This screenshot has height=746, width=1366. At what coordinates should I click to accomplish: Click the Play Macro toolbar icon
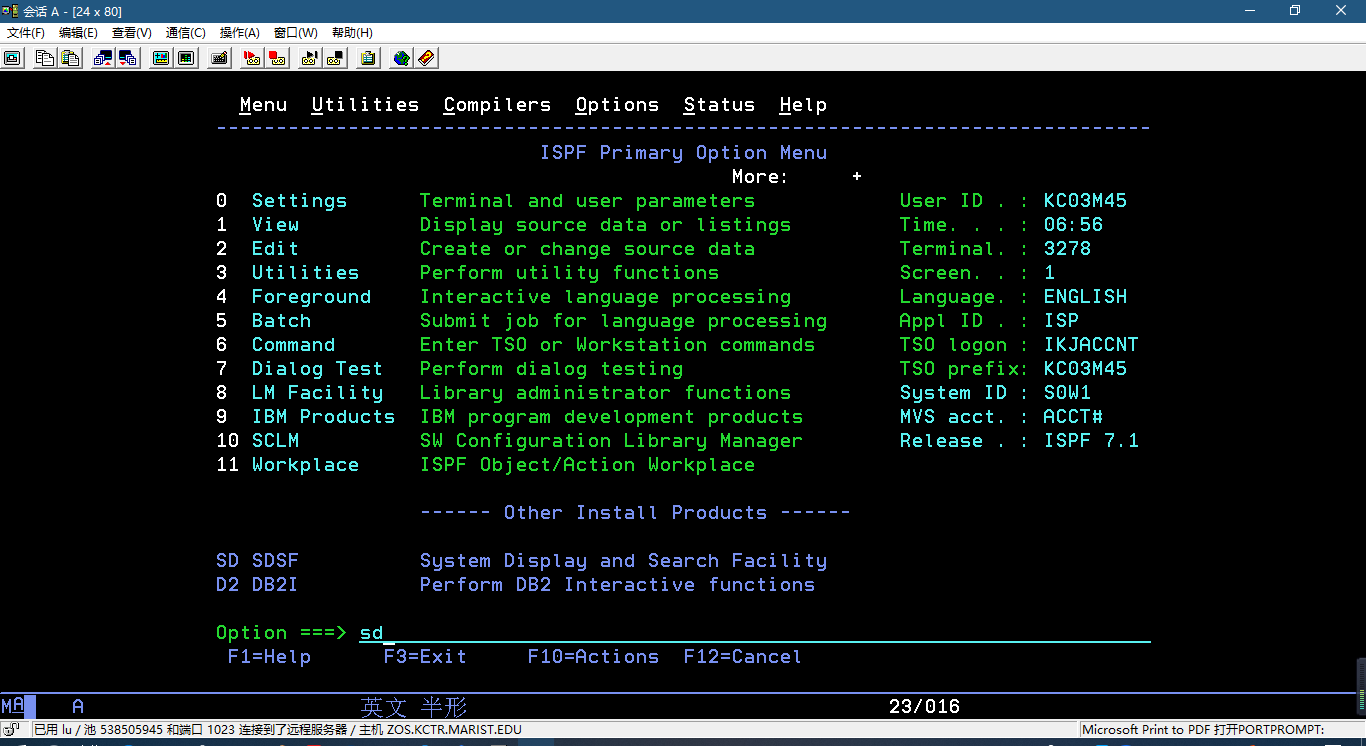[310, 58]
